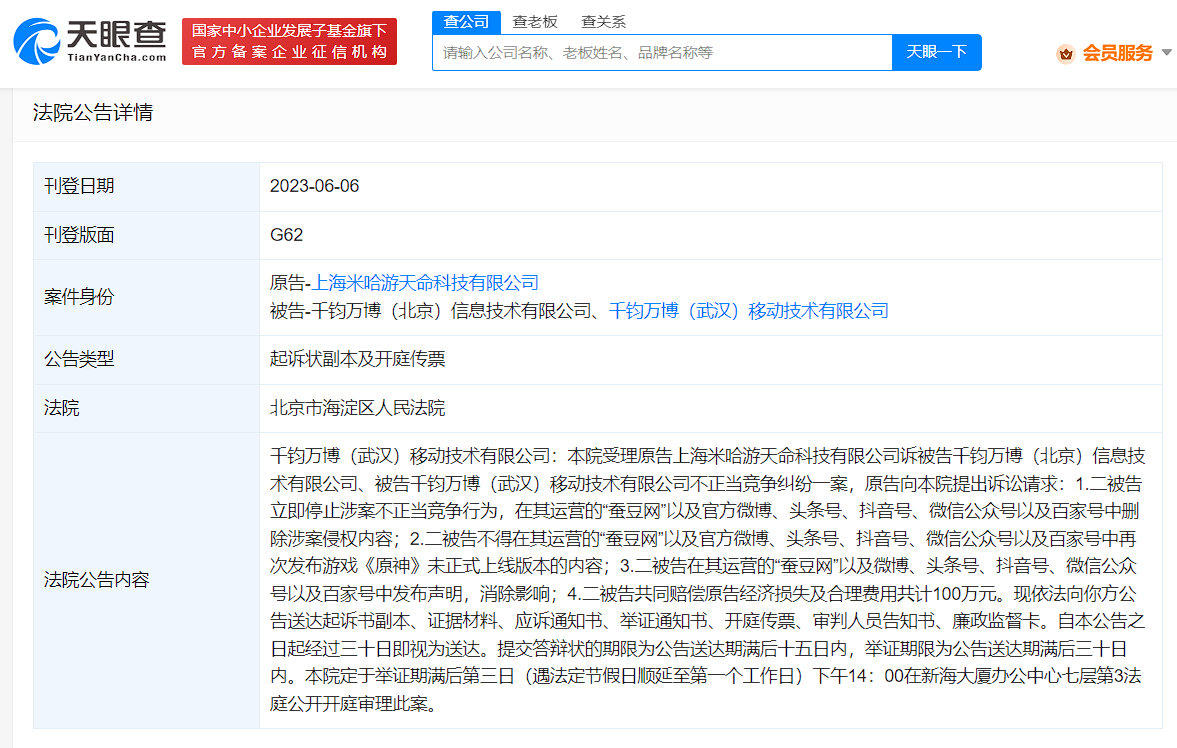Click the 法院公告内容 label cell
Screen dimensions: 1177x748
pos(146,580)
